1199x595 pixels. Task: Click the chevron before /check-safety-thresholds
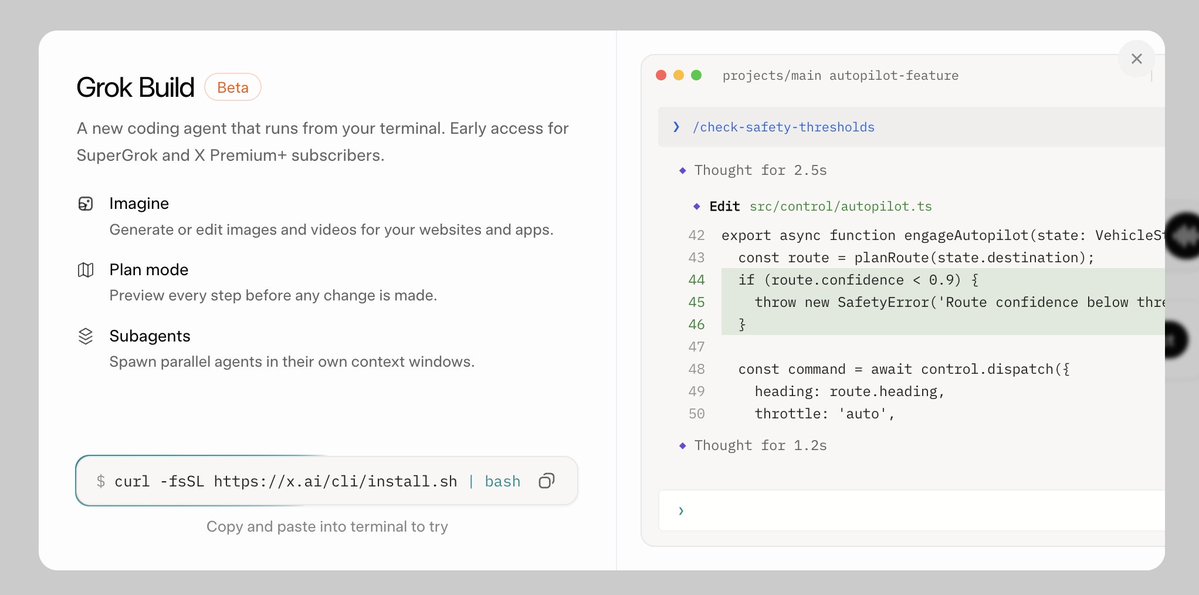pos(676,127)
